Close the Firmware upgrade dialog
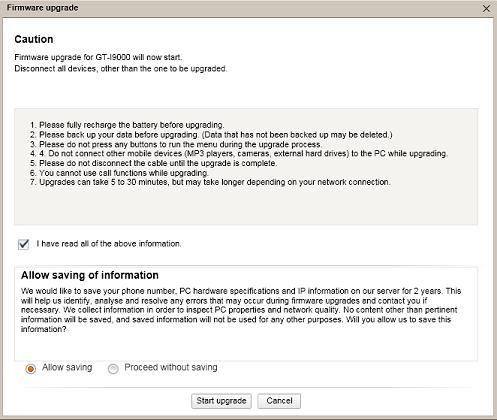497x420 pixels. pyautogui.click(x=486, y=9)
